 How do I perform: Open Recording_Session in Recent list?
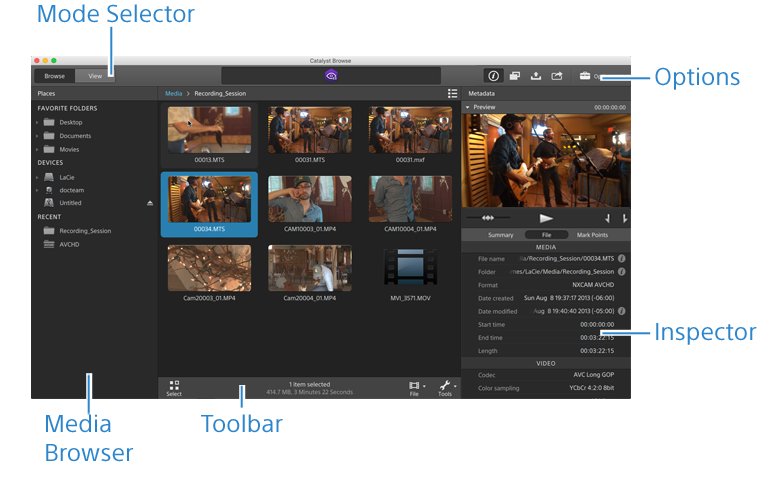[84, 230]
